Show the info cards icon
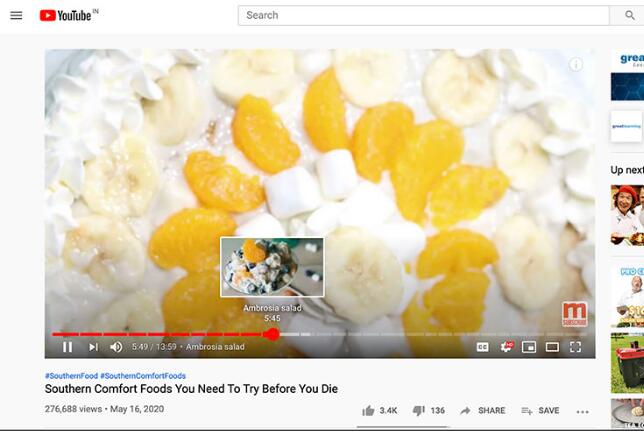The image size is (644, 431). click(576, 65)
